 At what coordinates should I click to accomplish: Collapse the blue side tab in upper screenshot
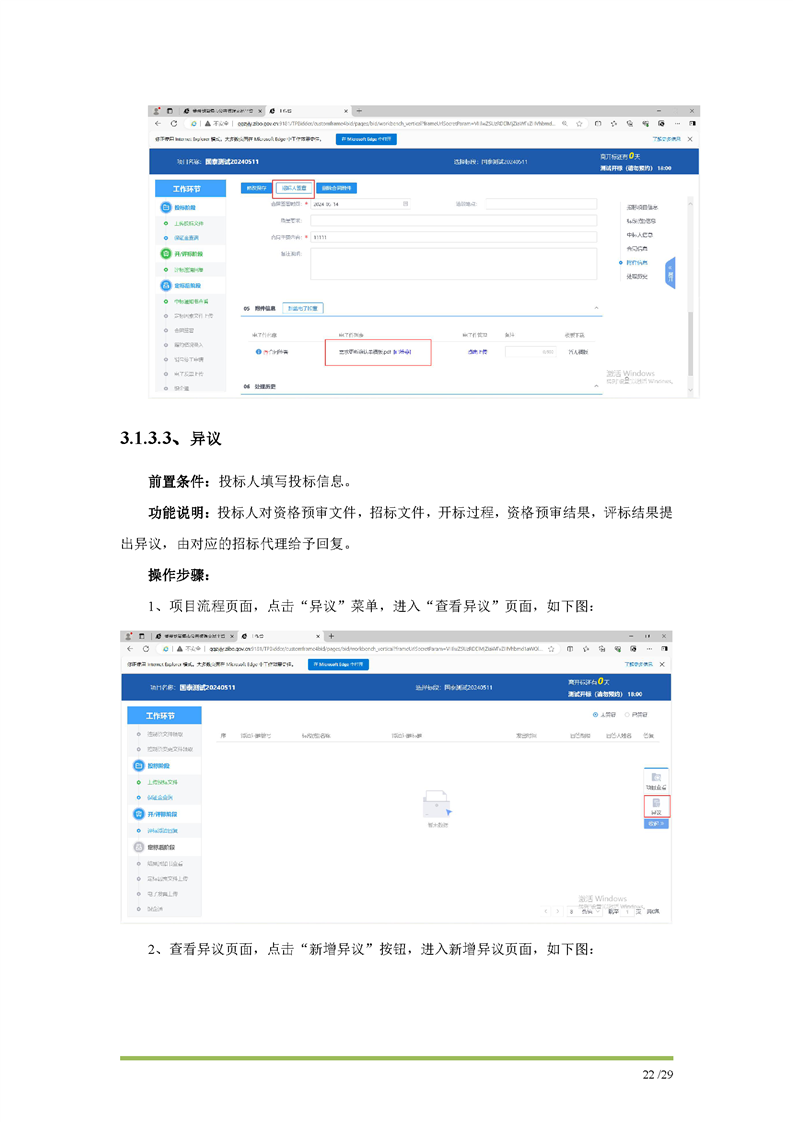(x=671, y=271)
